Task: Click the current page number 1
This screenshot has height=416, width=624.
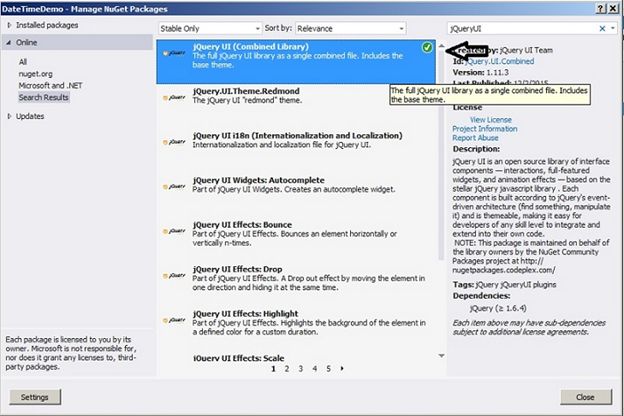Action: (273, 369)
